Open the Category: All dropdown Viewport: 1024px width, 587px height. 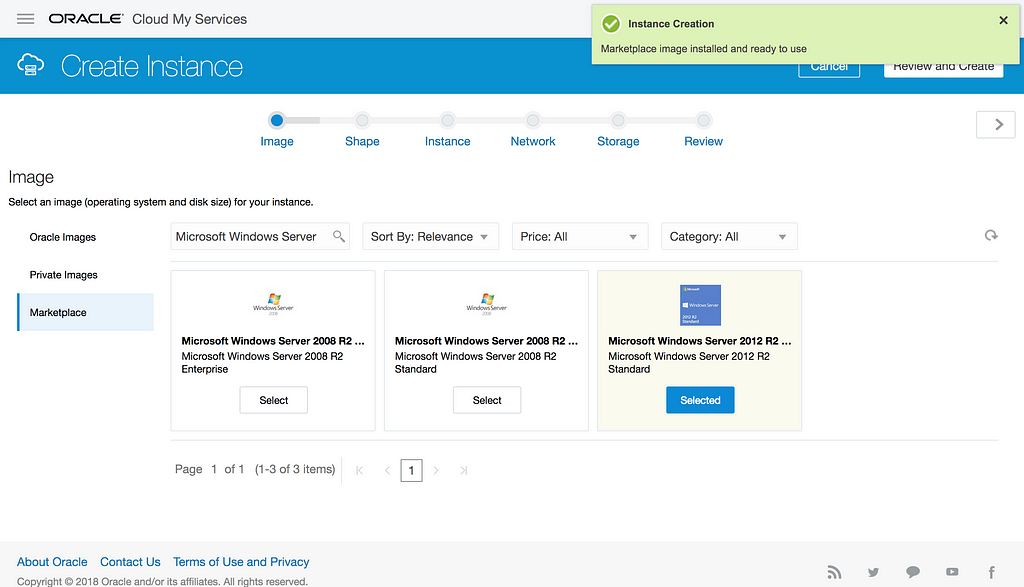tap(729, 236)
